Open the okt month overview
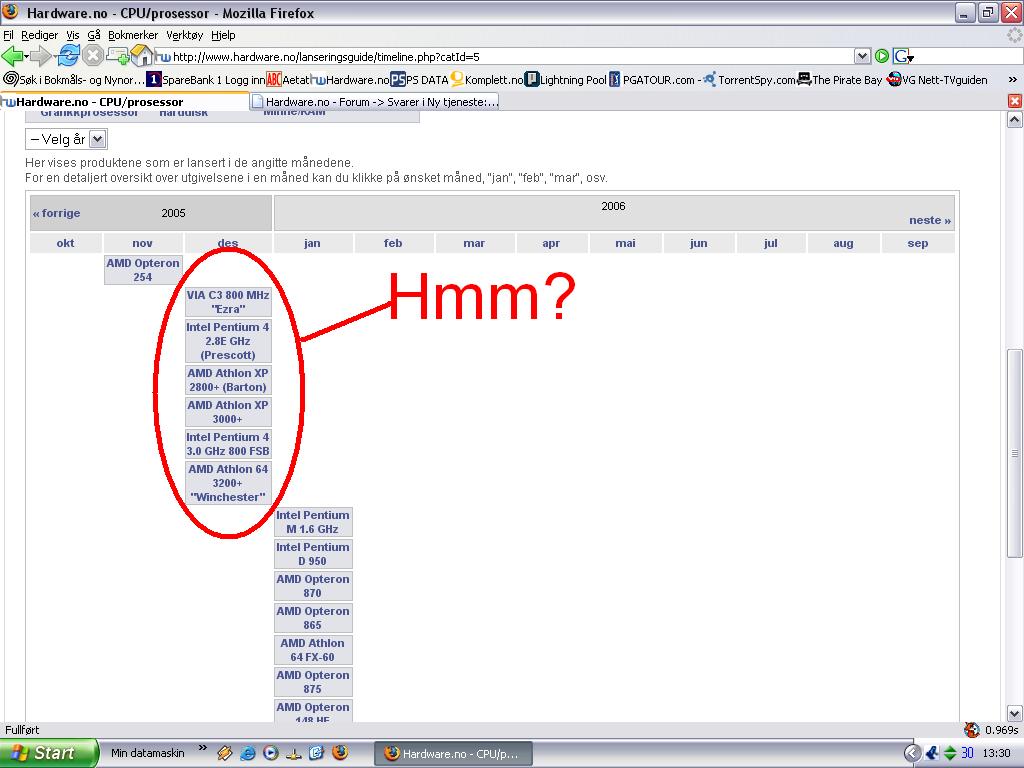Image resolution: width=1024 pixels, height=768 pixels. [65, 243]
